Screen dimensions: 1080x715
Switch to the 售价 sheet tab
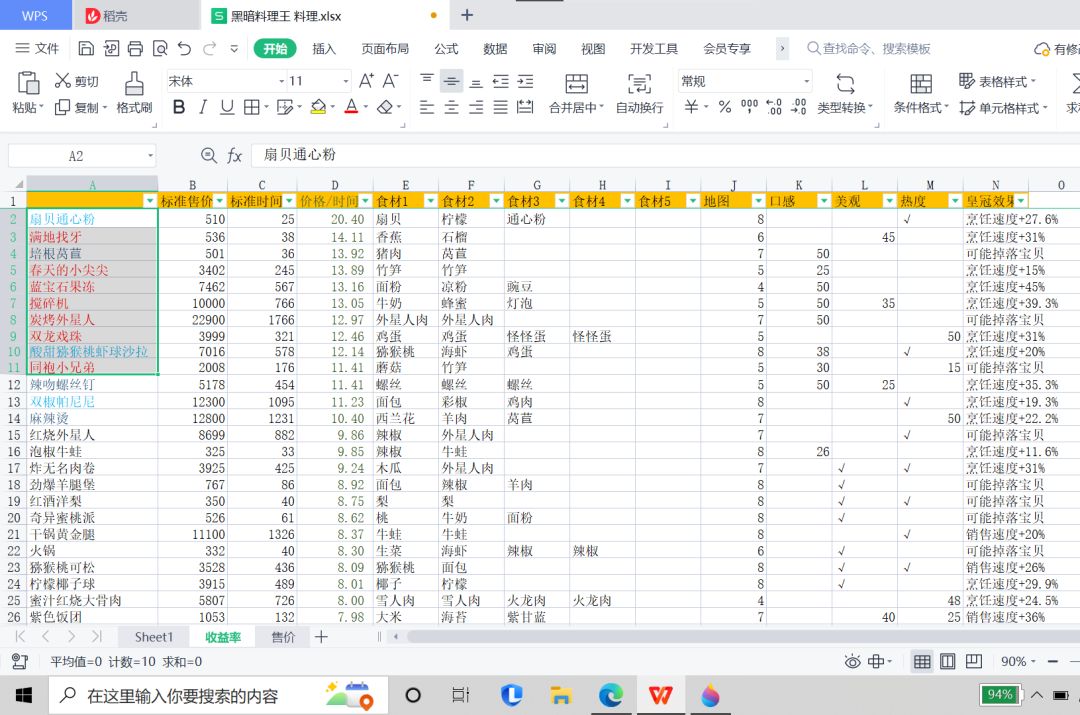283,637
